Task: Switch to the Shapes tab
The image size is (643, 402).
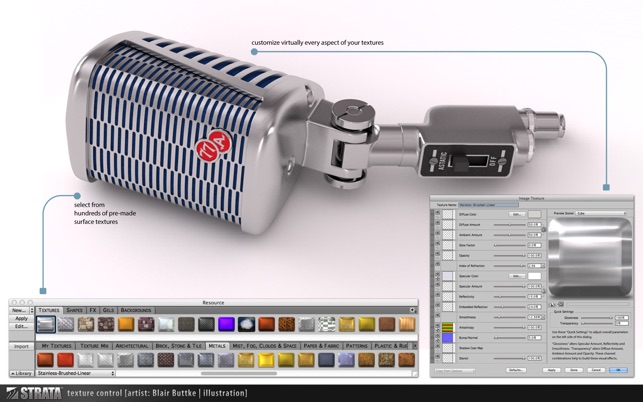Action: pyautogui.click(x=75, y=311)
